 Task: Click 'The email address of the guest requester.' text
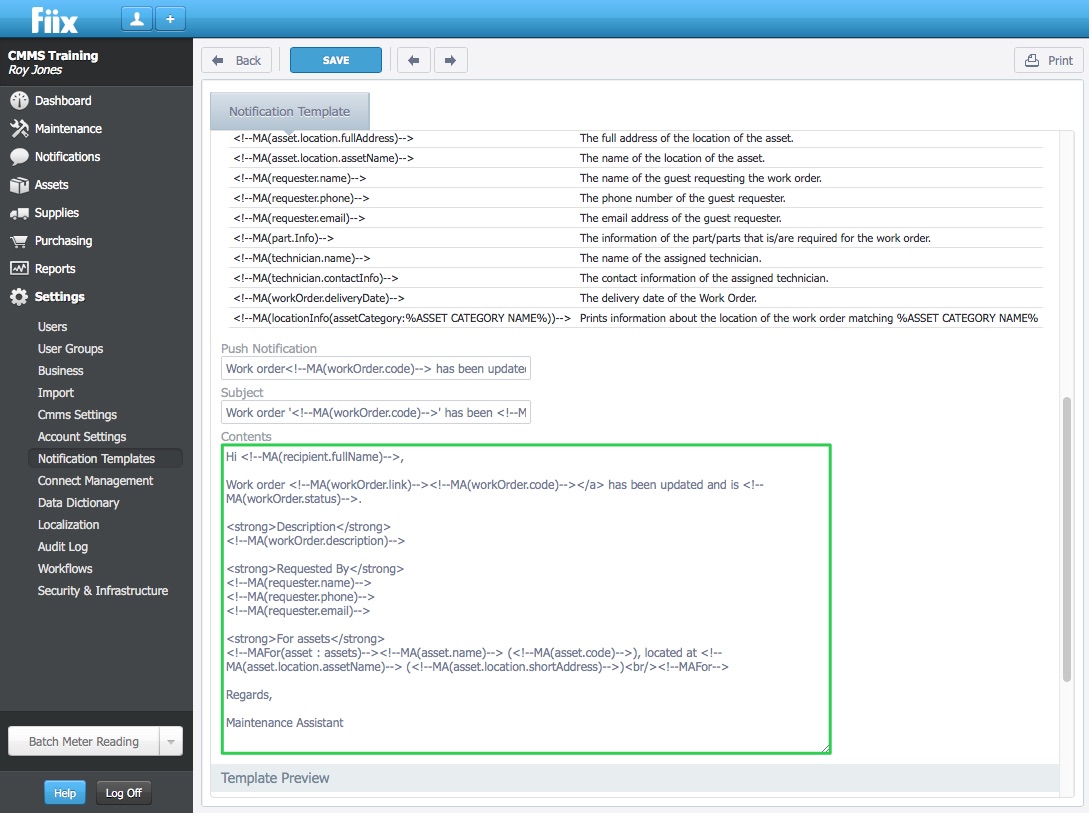tap(681, 218)
